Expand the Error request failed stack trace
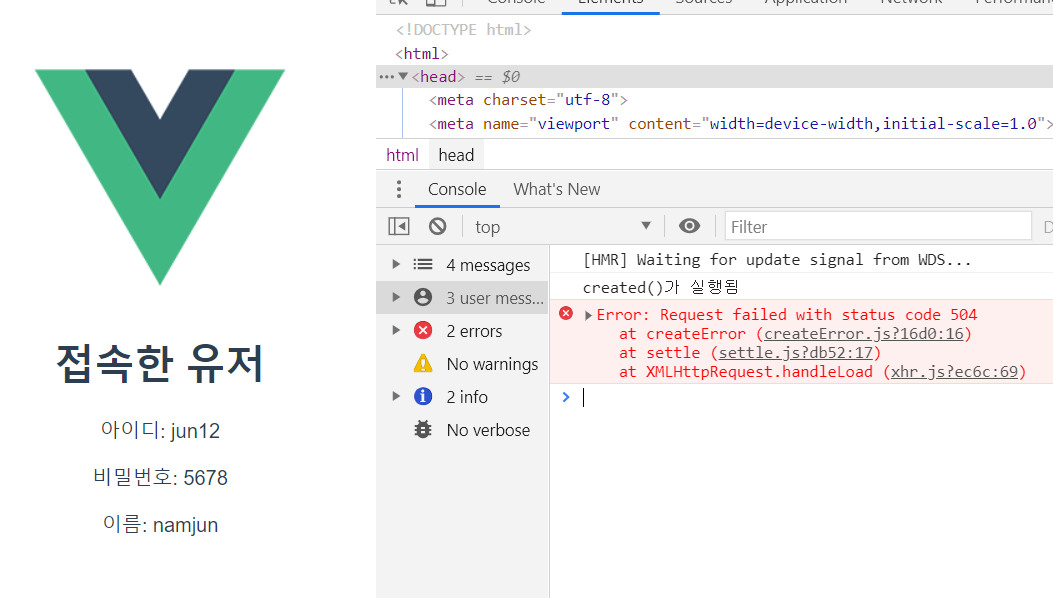This screenshot has width=1053, height=598. tap(588, 315)
